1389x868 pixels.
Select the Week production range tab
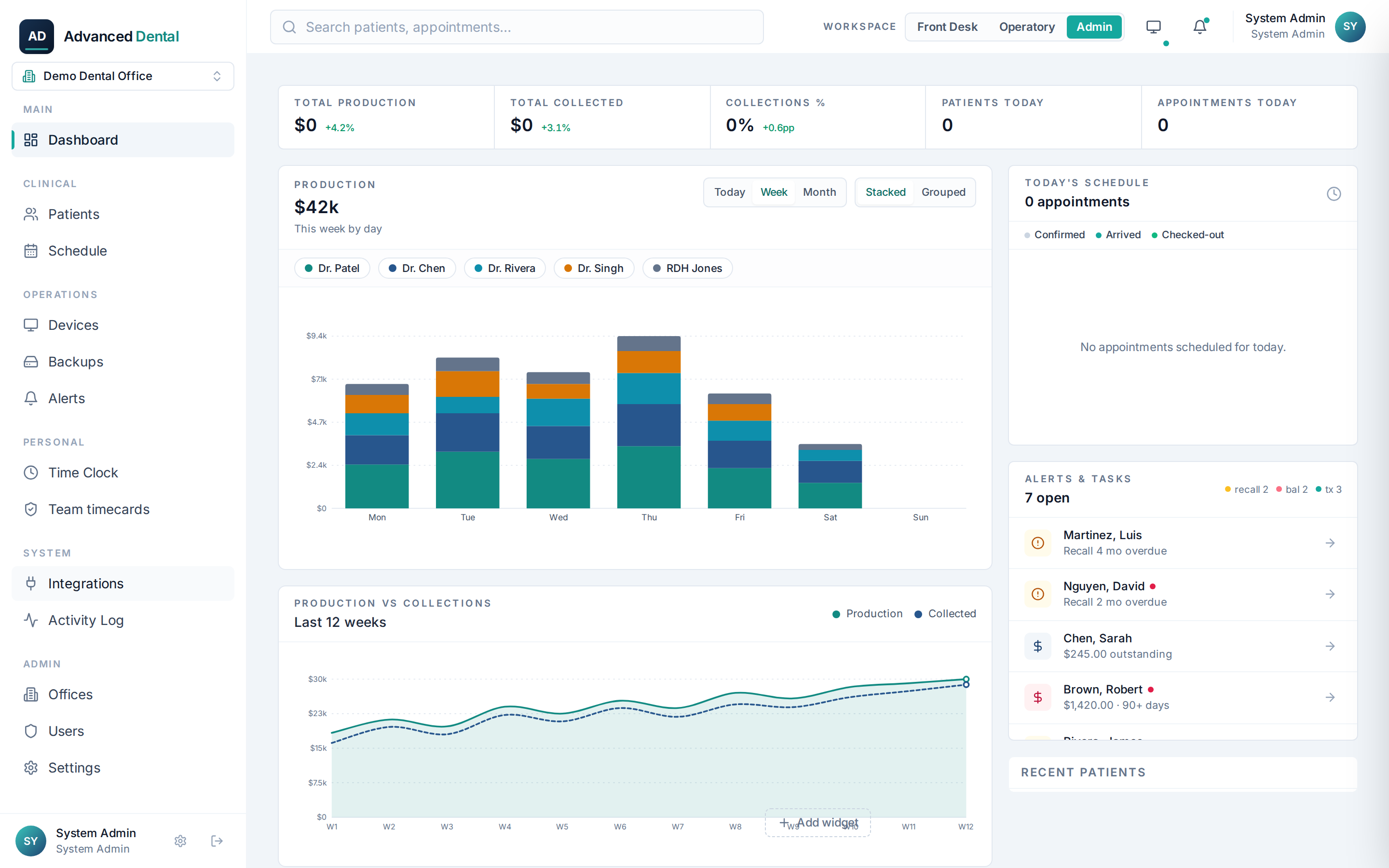click(774, 192)
